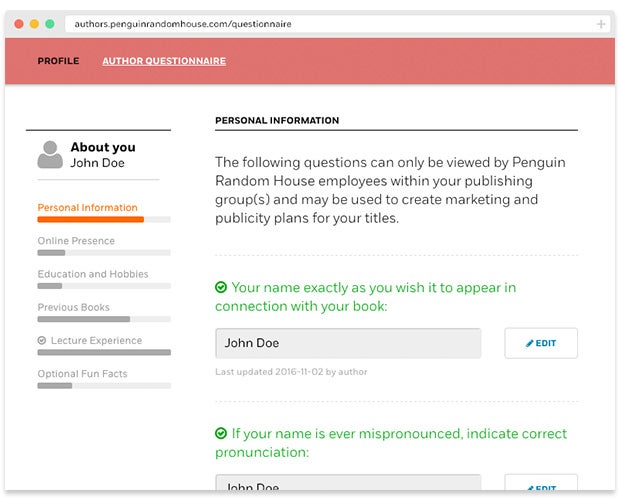
Task: Click the user avatar icon beside About you
Action: click(50, 155)
